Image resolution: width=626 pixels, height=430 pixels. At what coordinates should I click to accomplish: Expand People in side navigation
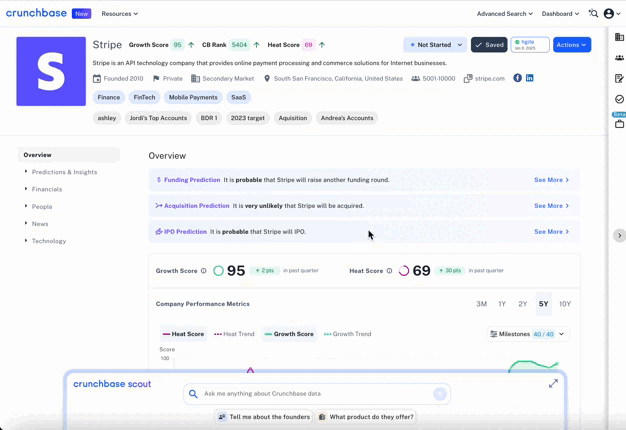[x=42, y=207]
